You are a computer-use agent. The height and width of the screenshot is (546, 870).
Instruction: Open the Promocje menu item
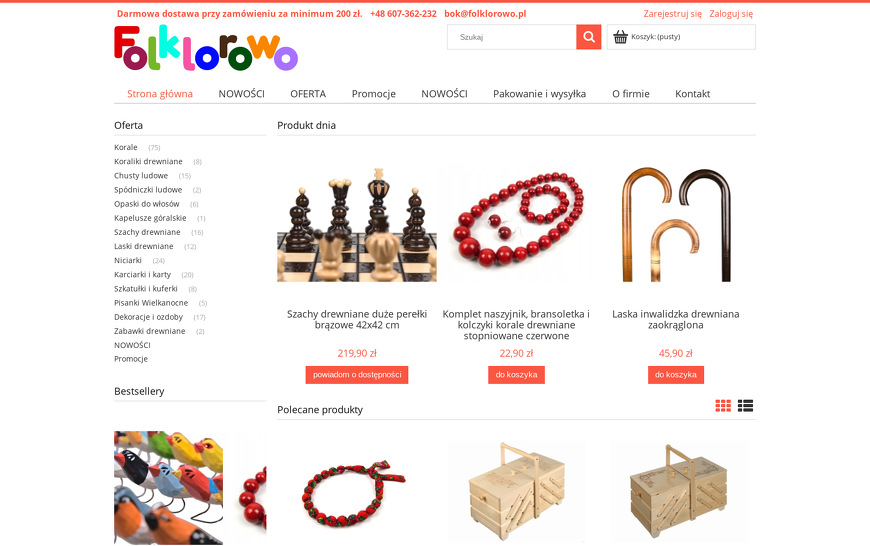[x=373, y=94]
